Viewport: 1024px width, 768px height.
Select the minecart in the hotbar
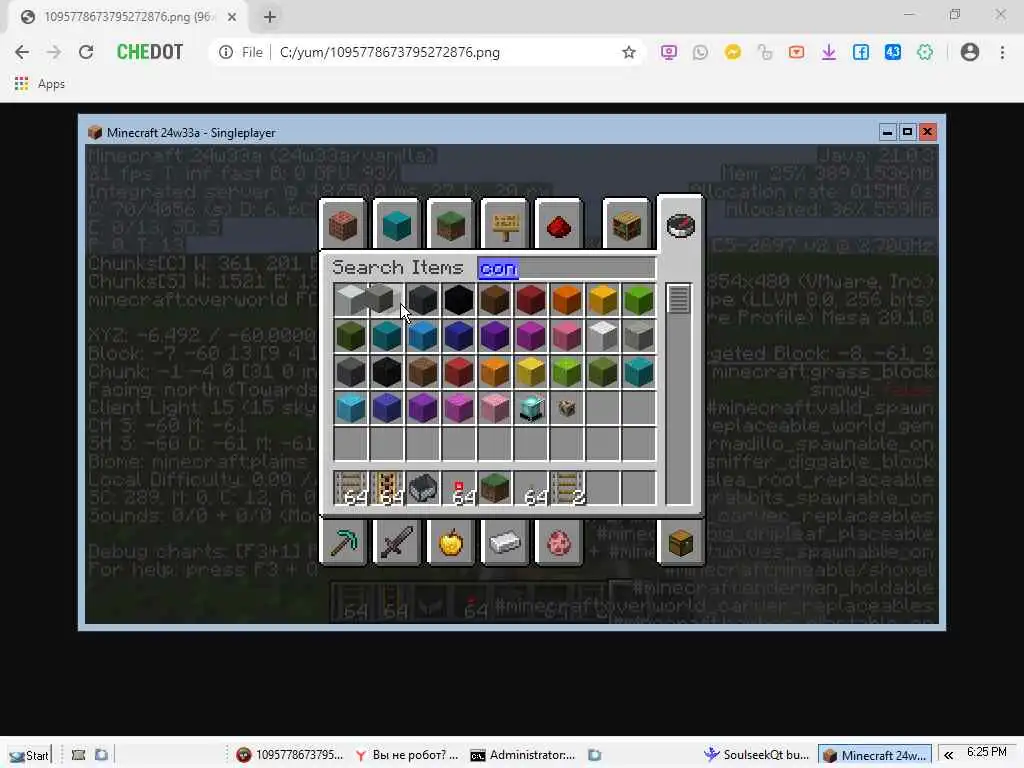pyautogui.click(x=423, y=488)
